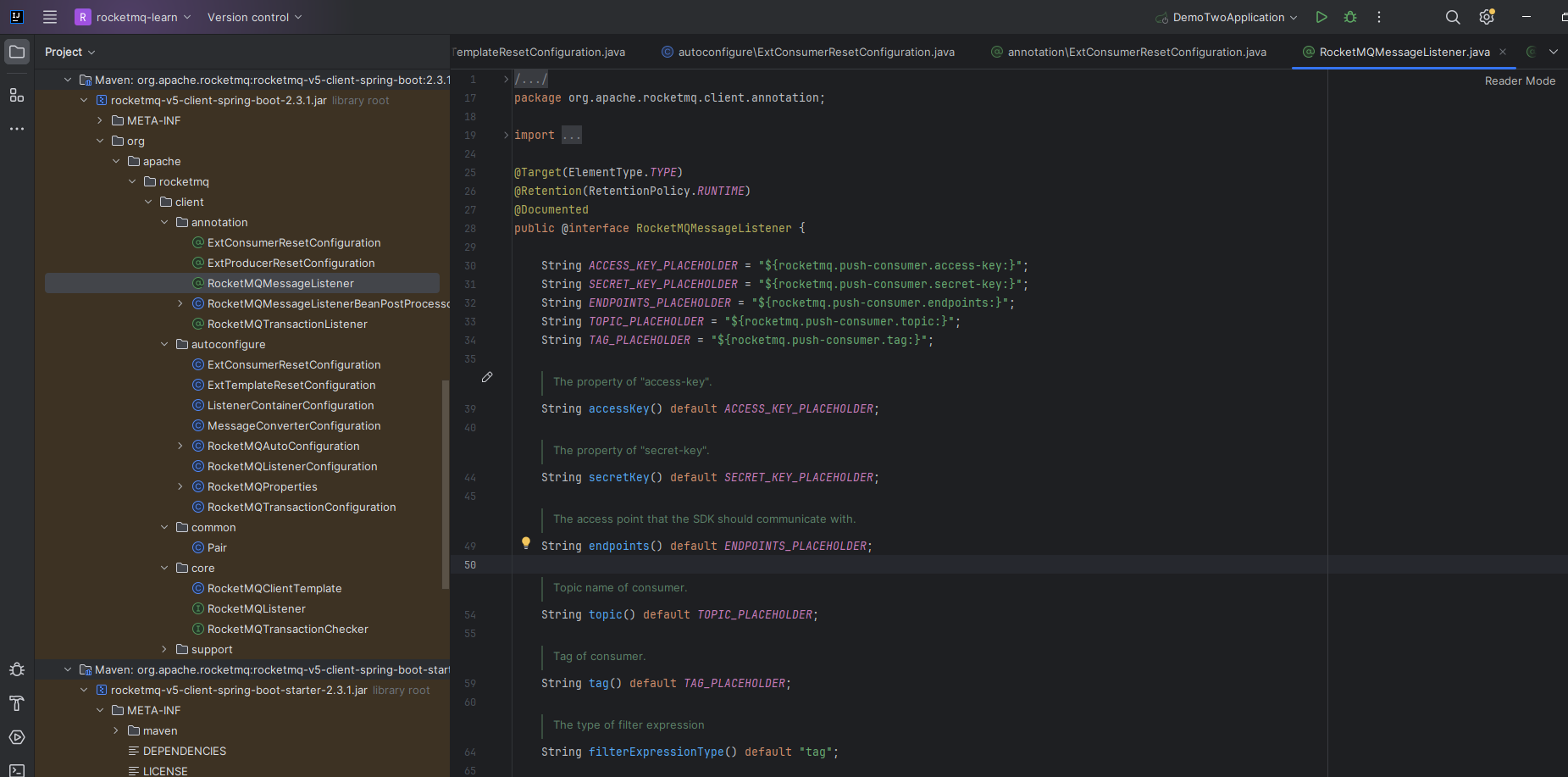
Task: Open the Version control dropdown
Action: tap(254, 17)
